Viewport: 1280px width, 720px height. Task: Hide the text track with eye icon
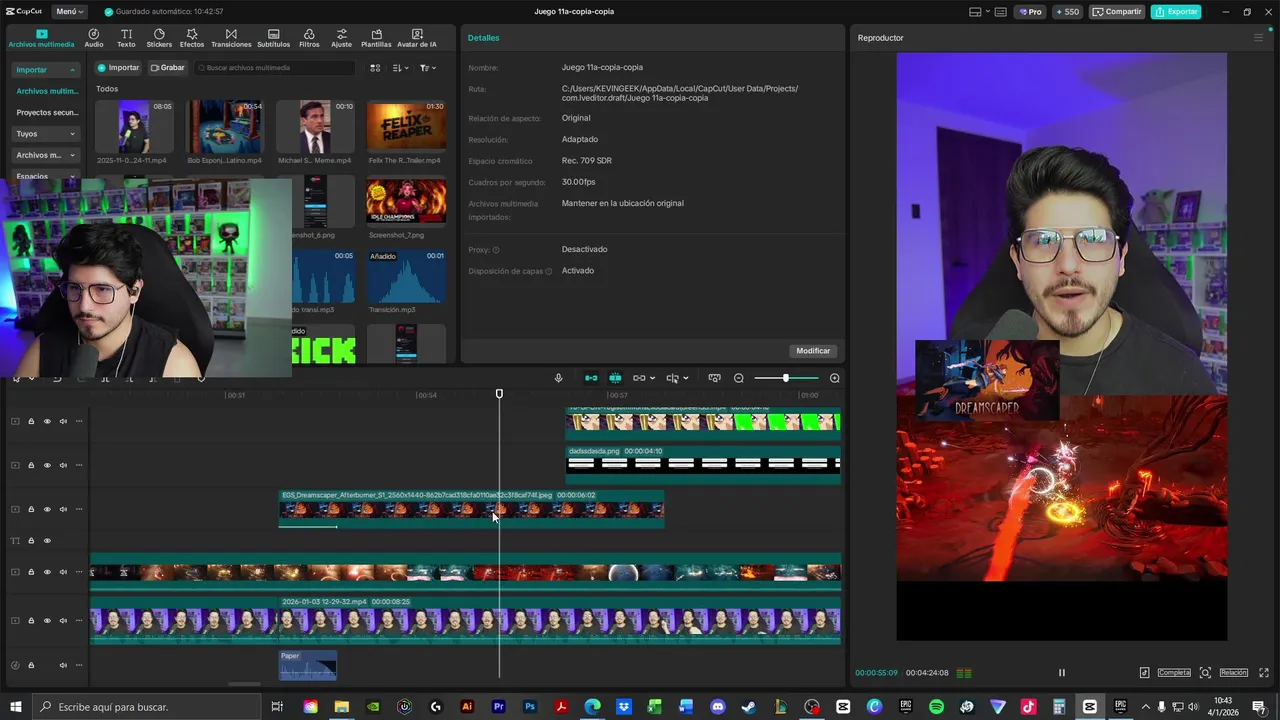pyautogui.click(x=46, y=541)
